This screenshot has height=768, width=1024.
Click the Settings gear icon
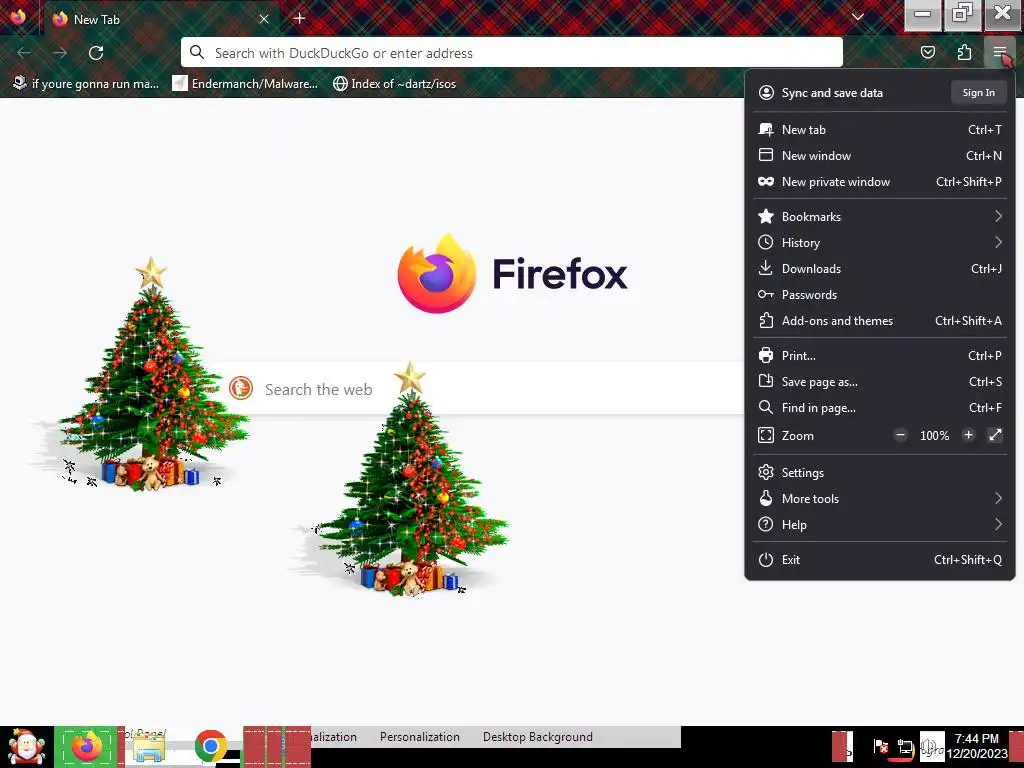(x=766, y=472)
